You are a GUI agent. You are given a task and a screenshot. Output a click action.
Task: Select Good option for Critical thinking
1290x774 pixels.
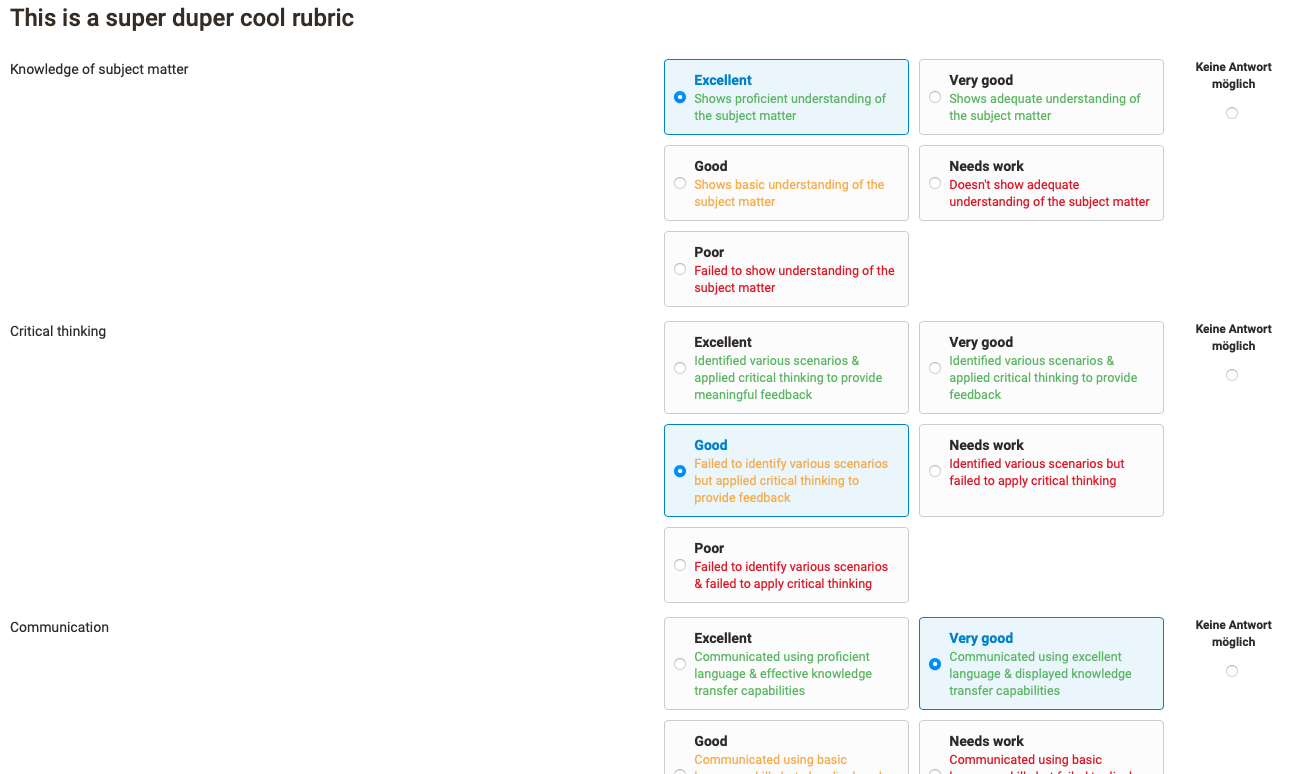(x=680, y=471)
